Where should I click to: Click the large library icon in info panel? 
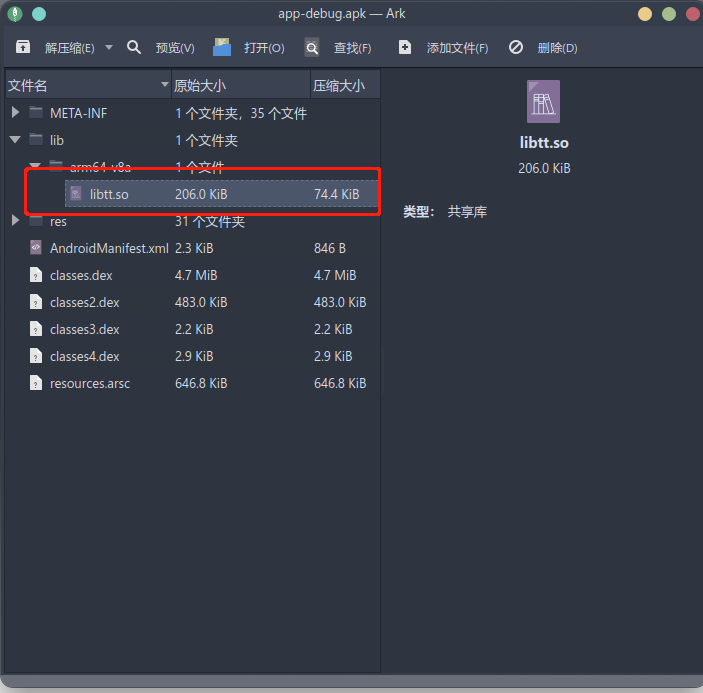coord(543,101)
